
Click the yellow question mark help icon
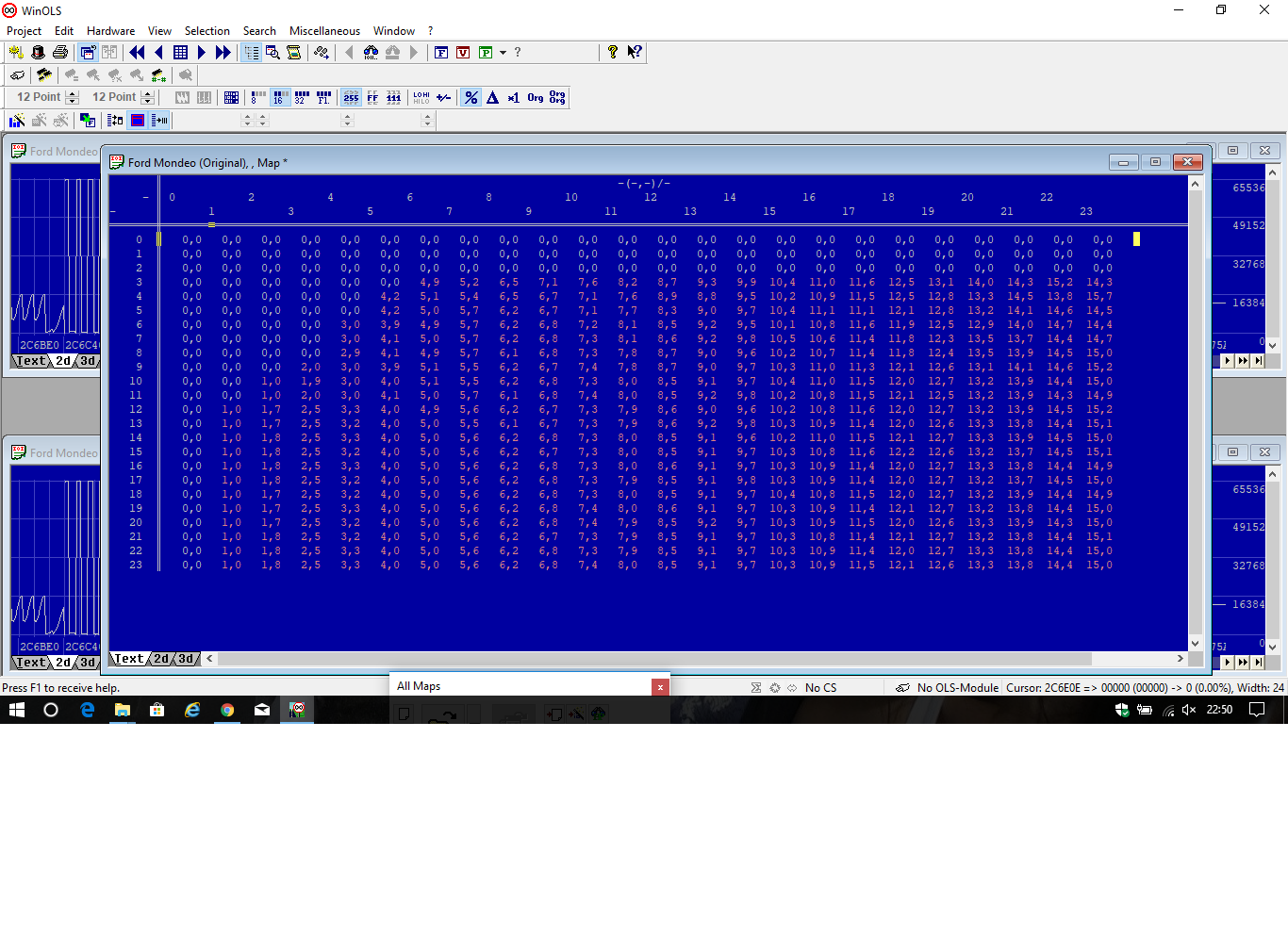point(613,52)
